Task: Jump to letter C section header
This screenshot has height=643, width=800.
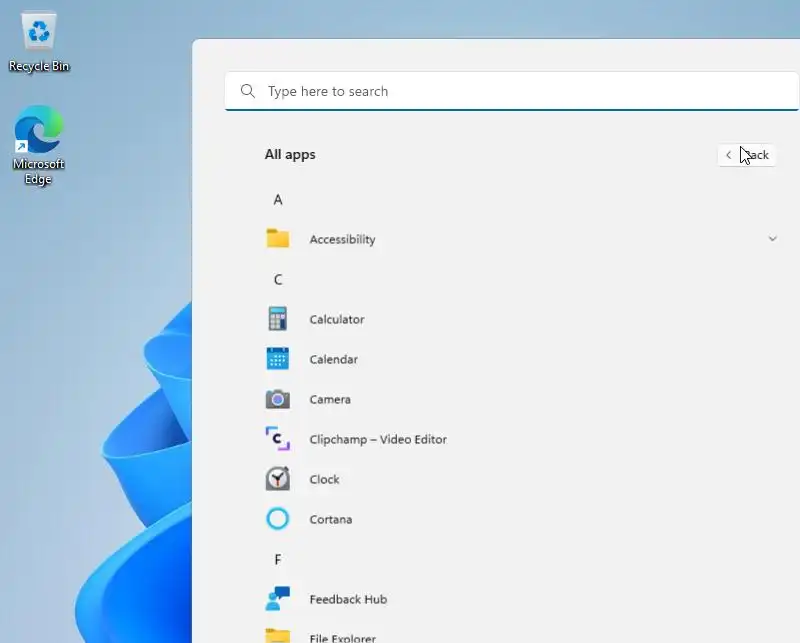Action: click(278, 280)
